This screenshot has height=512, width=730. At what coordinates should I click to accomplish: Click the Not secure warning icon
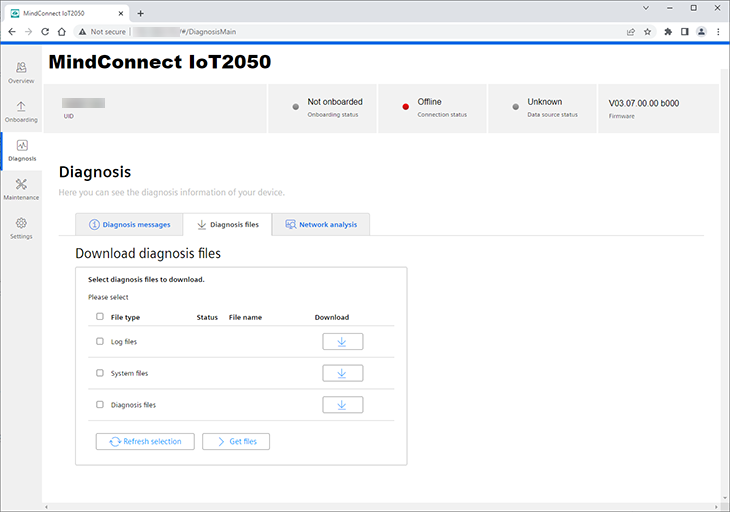[82, 32]
